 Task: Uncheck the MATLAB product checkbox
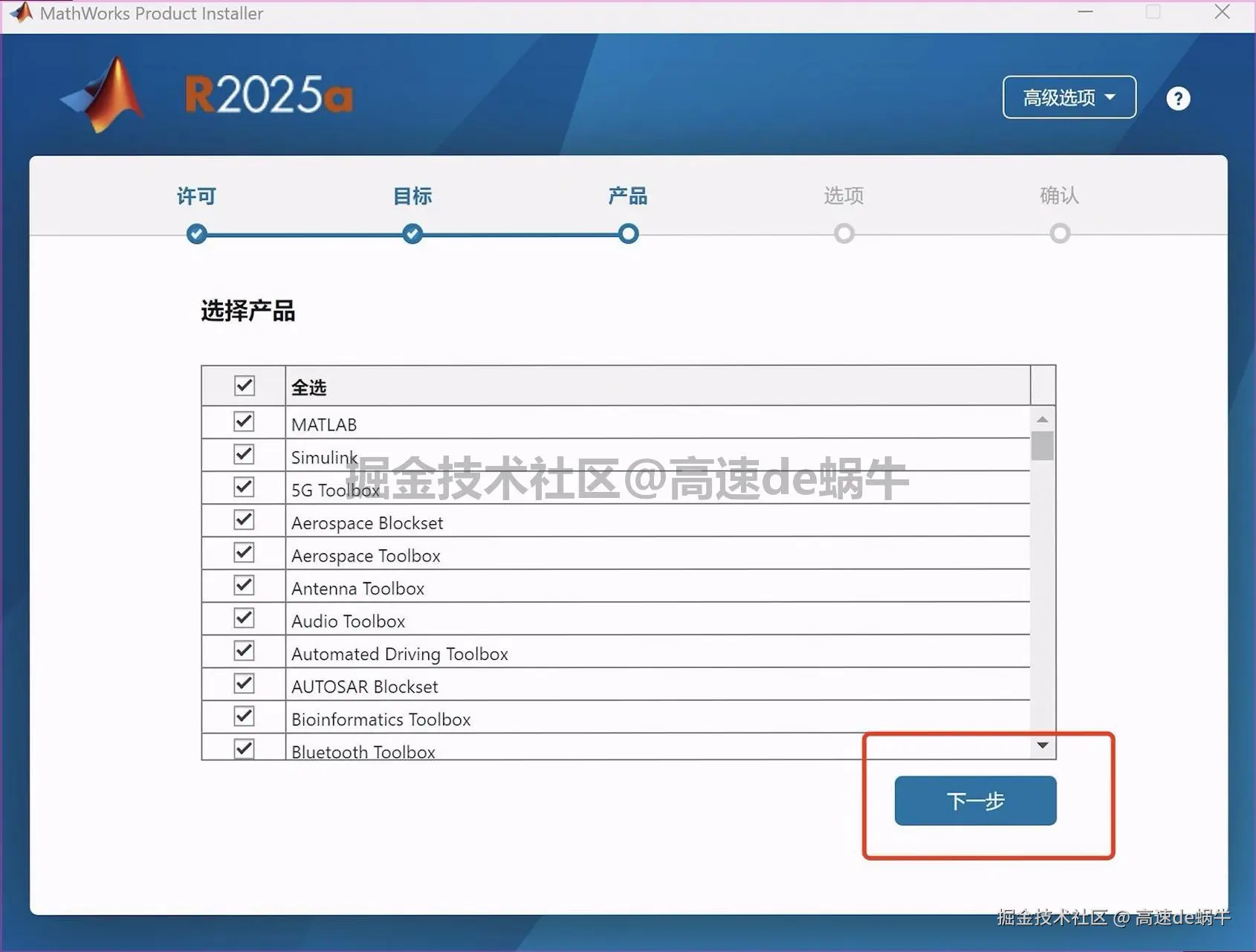243,421
